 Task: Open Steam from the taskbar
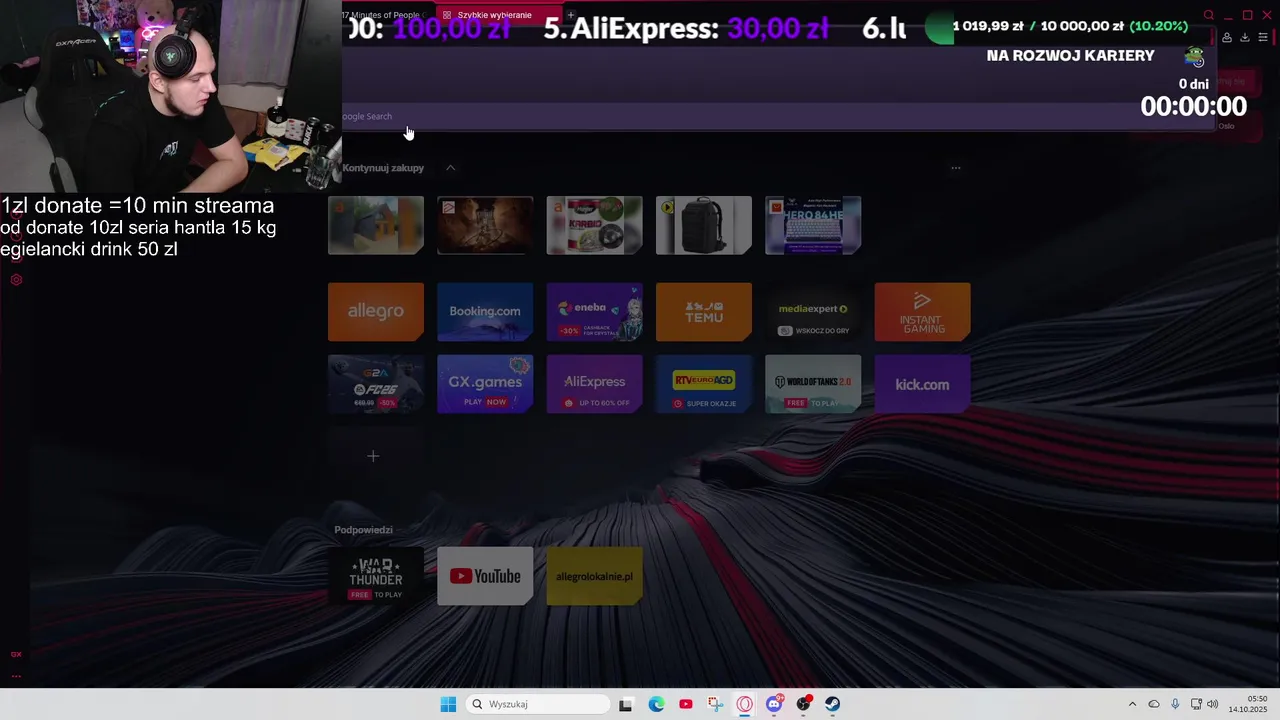click(832, 704)
